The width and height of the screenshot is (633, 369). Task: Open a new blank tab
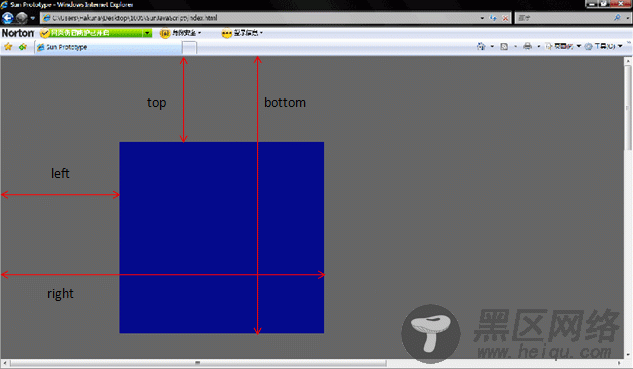pos(189,48)
